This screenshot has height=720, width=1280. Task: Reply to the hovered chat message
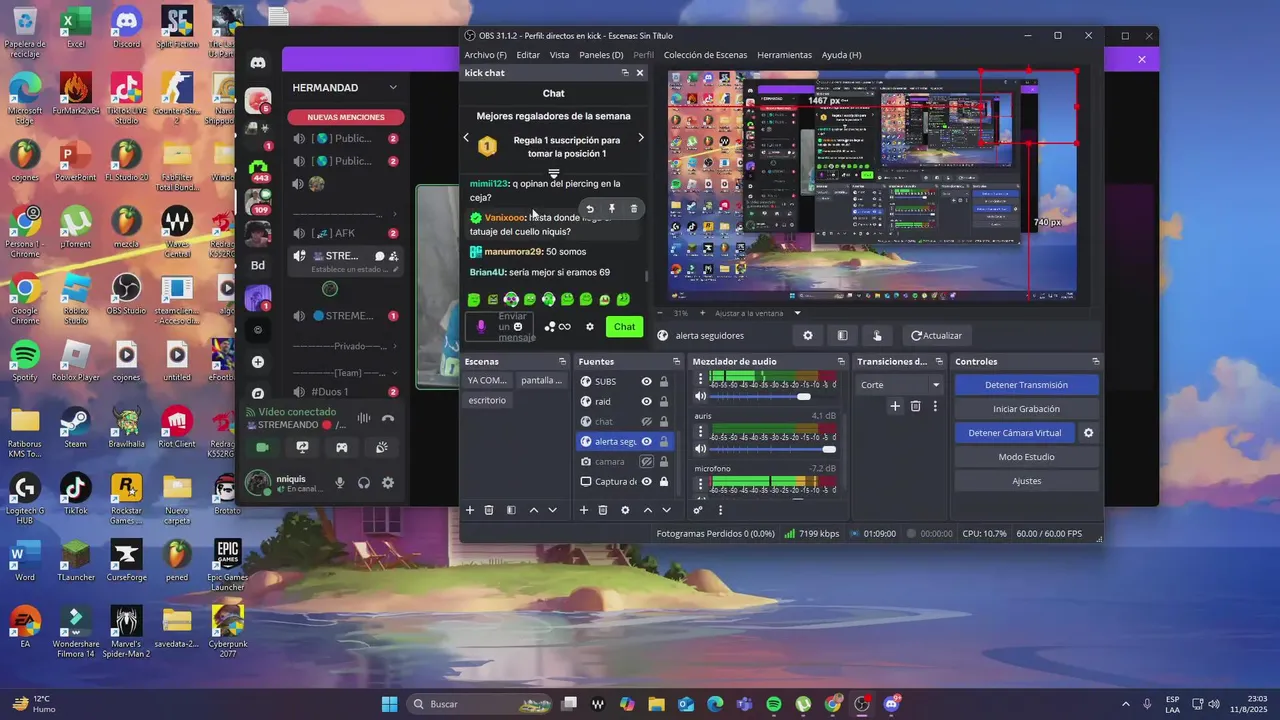pyautogui.click(x=590, y=209)
